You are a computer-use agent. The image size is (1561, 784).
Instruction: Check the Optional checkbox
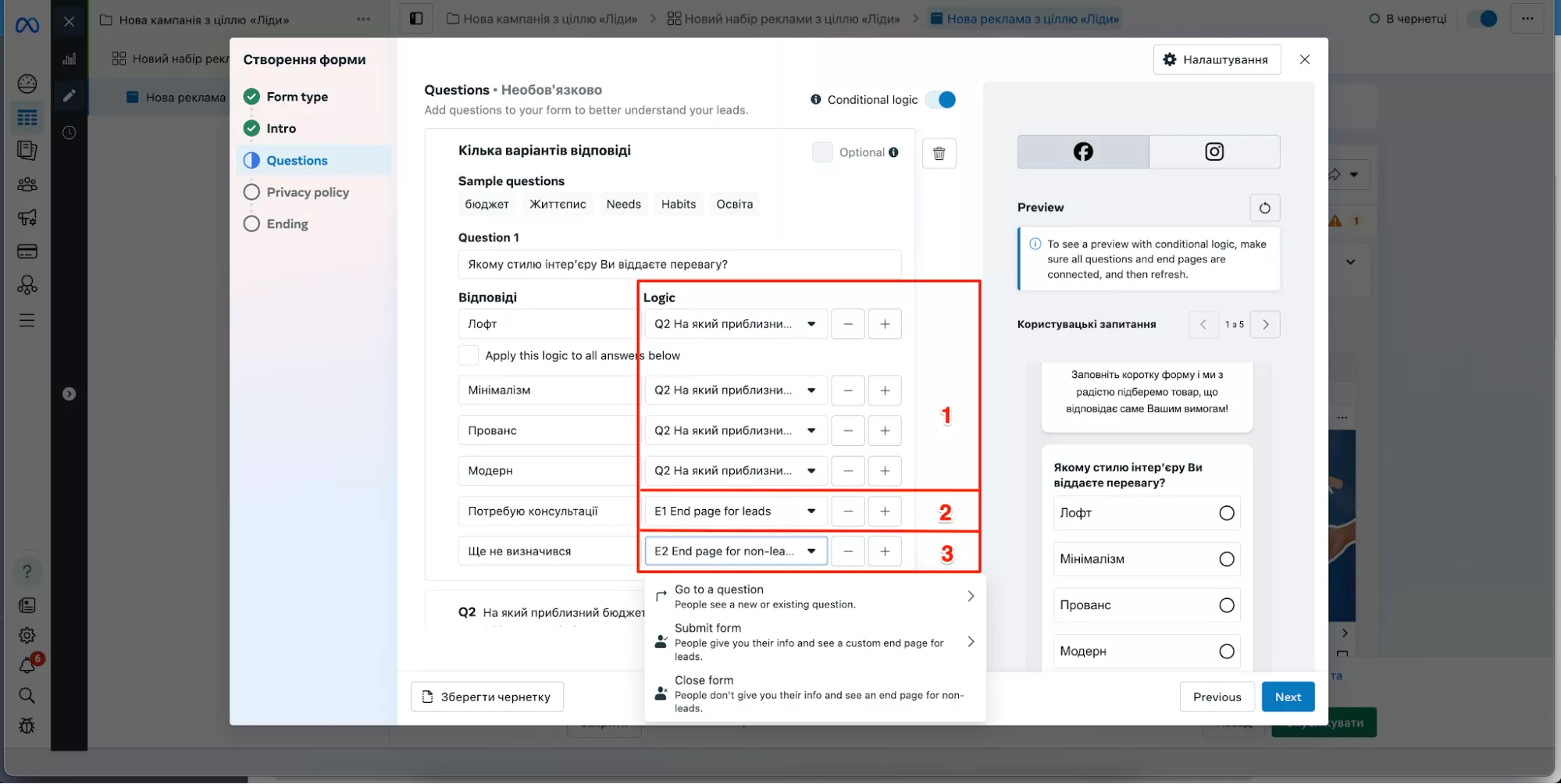click(x=822, y=152)
